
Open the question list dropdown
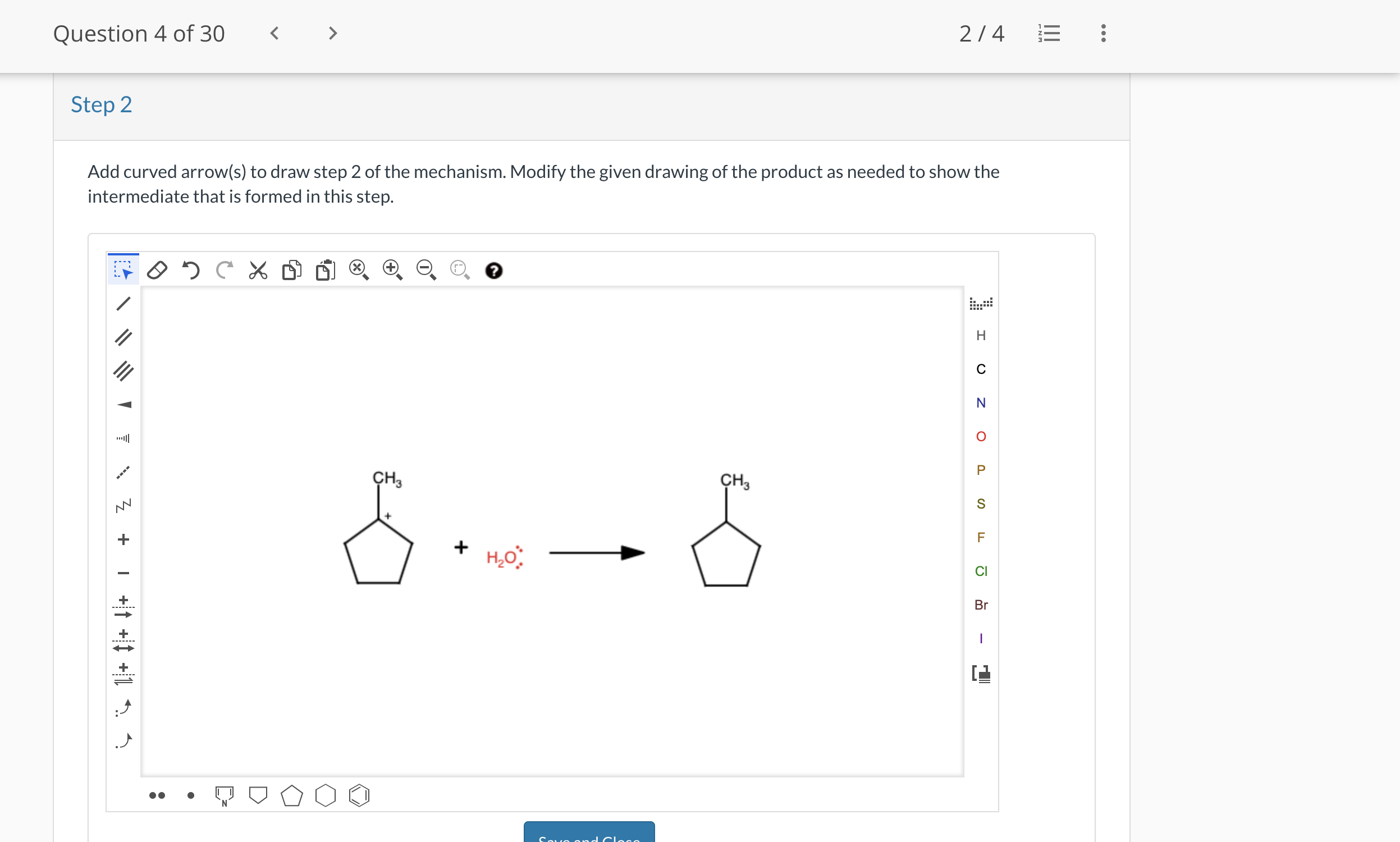point(1047,34)
